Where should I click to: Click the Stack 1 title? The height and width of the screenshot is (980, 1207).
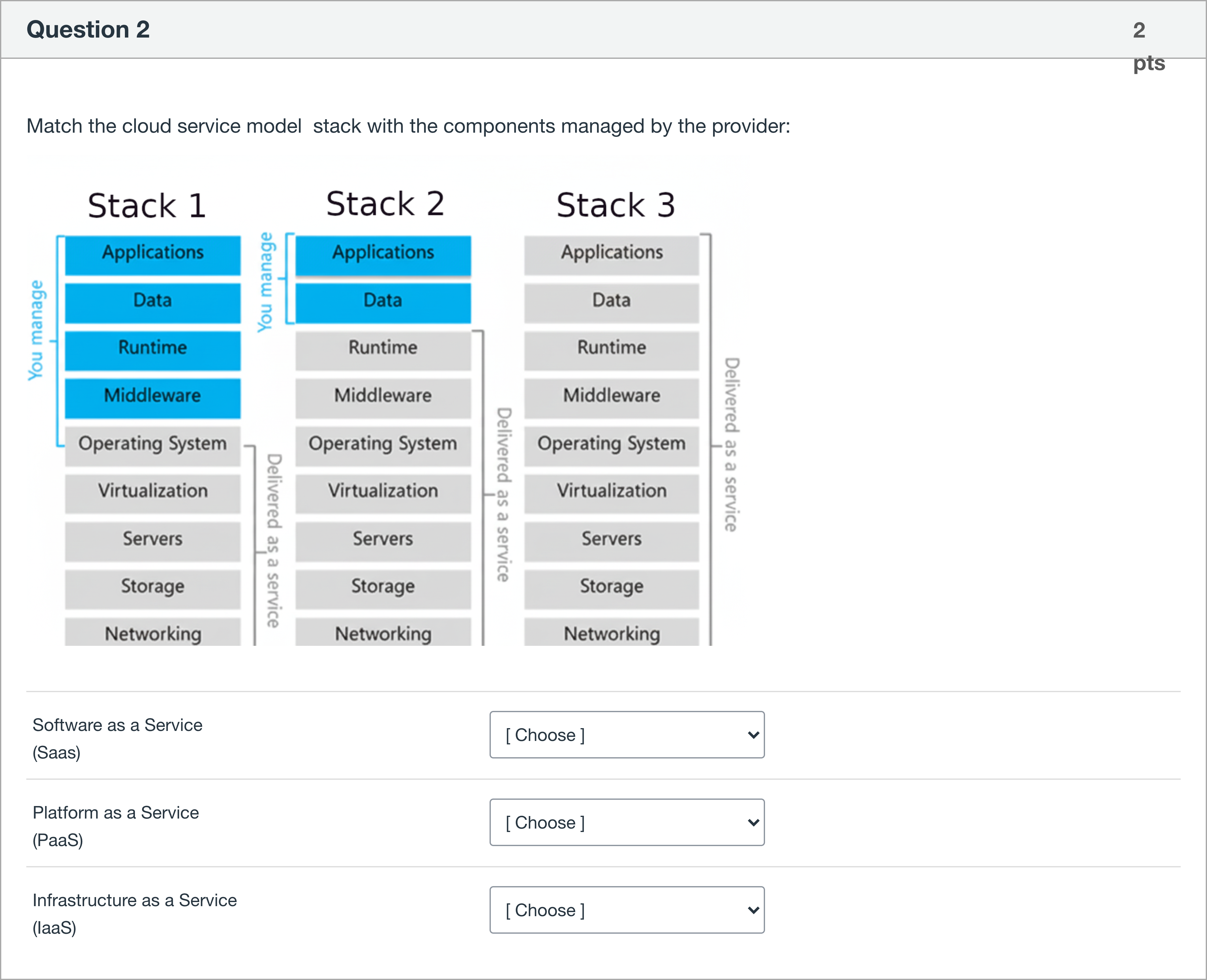click(146, 205)
